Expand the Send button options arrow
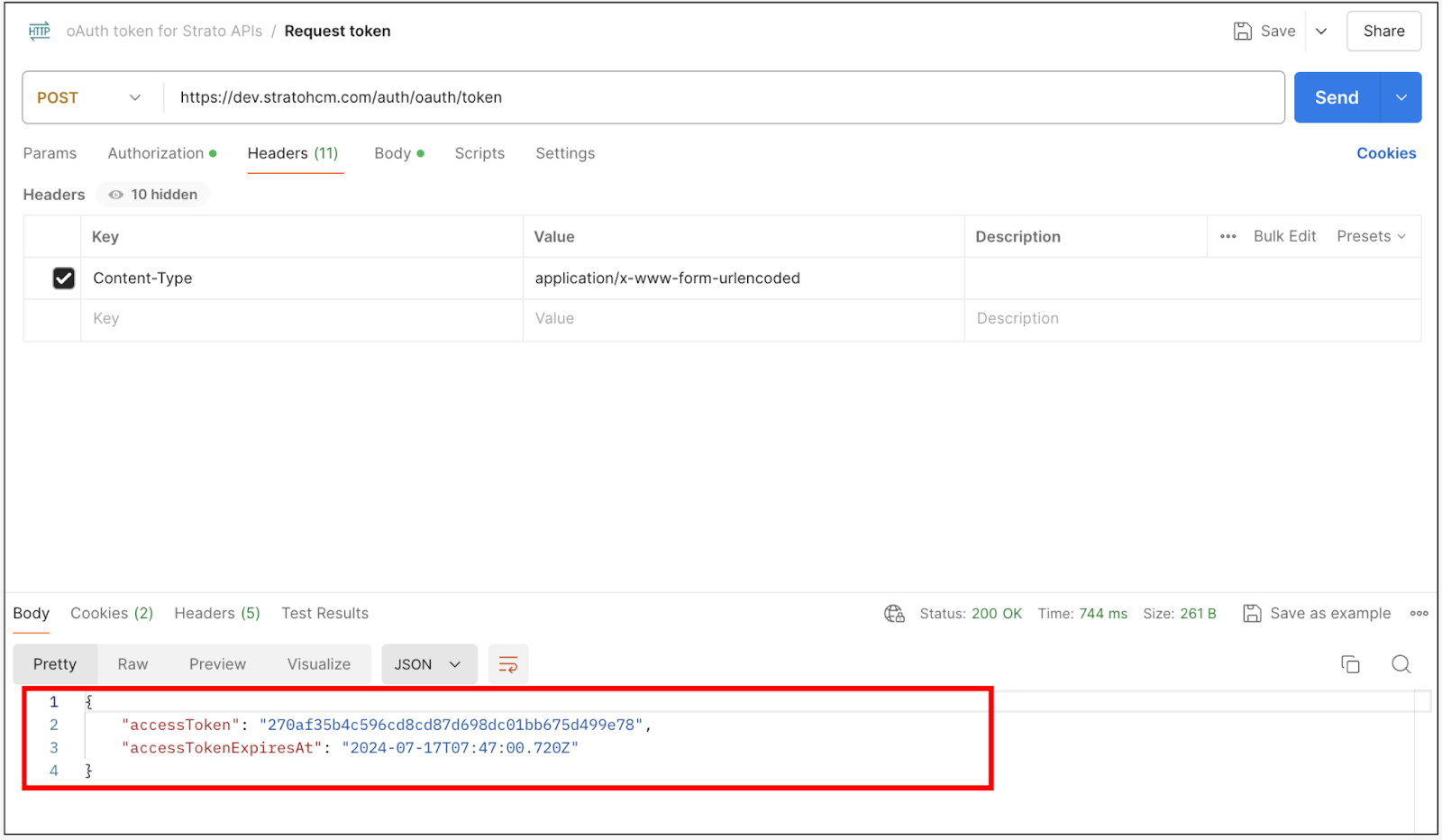Image resolution: width=1442 pixels, height=840 pixels. [1401, 97]
